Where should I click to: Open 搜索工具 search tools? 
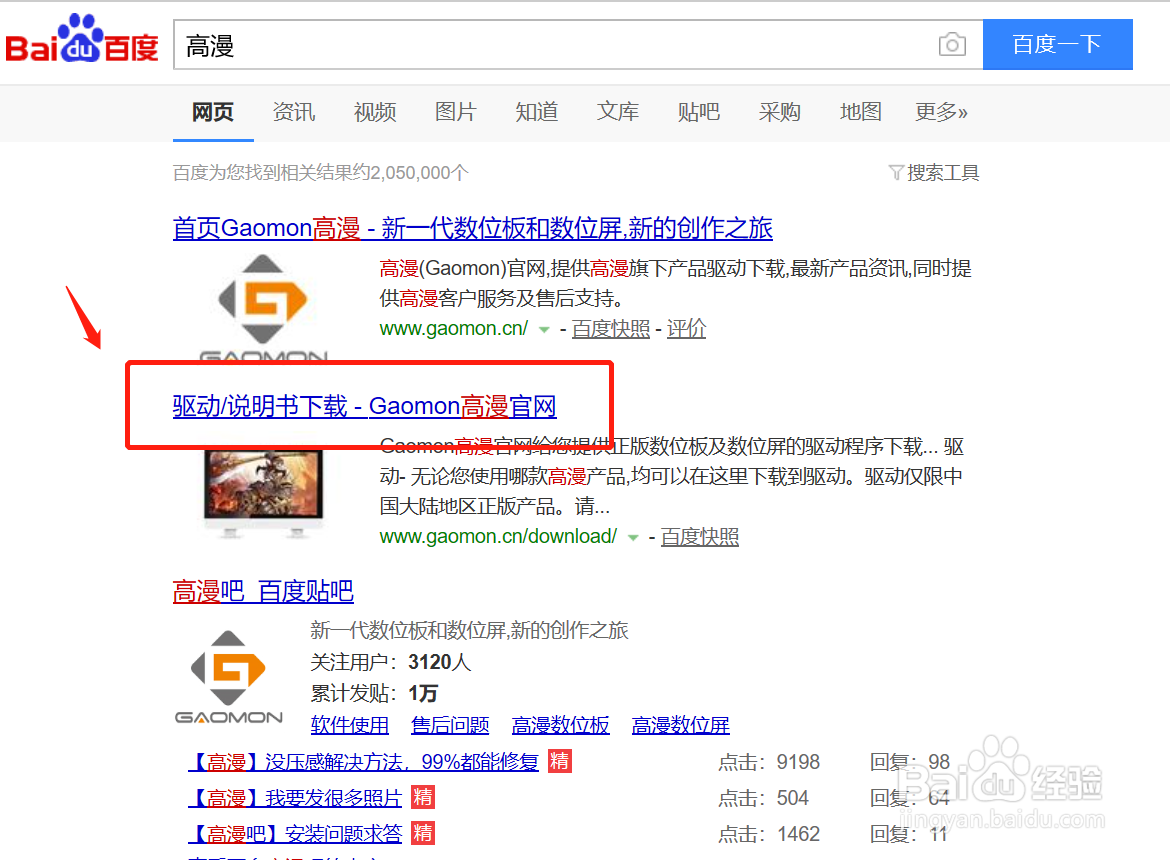(942, 173)
